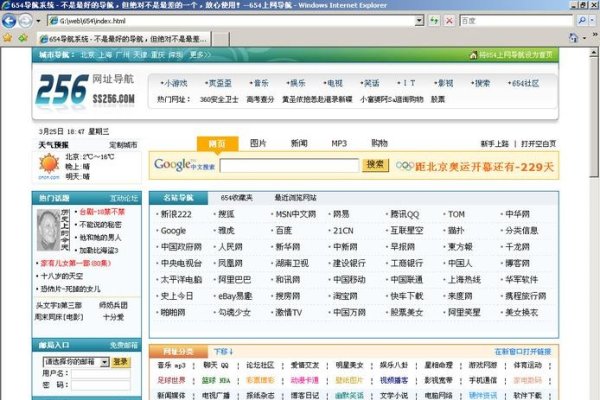Open a new blank browser tab
Screen dimensions: 600x400
click(220, 39)
